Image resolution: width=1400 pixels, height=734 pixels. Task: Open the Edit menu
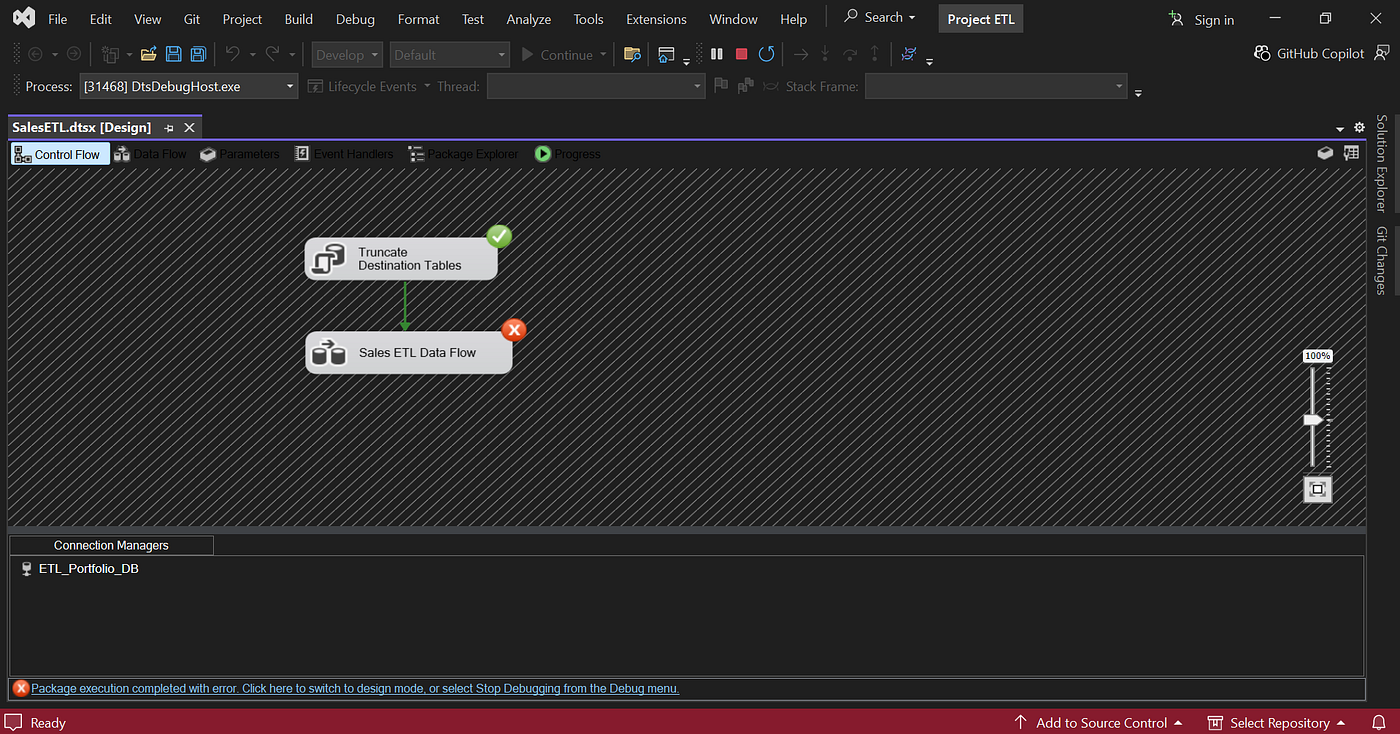coord(100,19)
